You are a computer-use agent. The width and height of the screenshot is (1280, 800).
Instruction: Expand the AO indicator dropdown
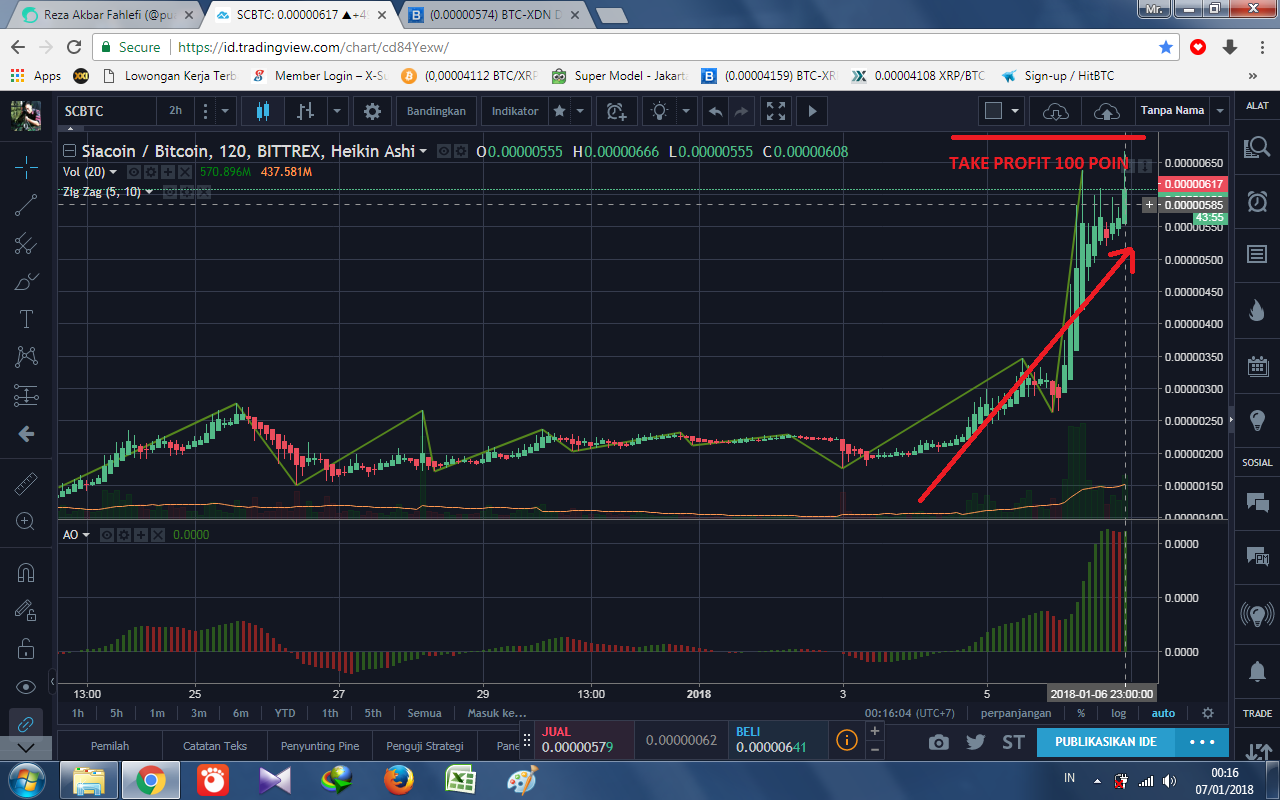pyautogui.click(x=86, y=535)
